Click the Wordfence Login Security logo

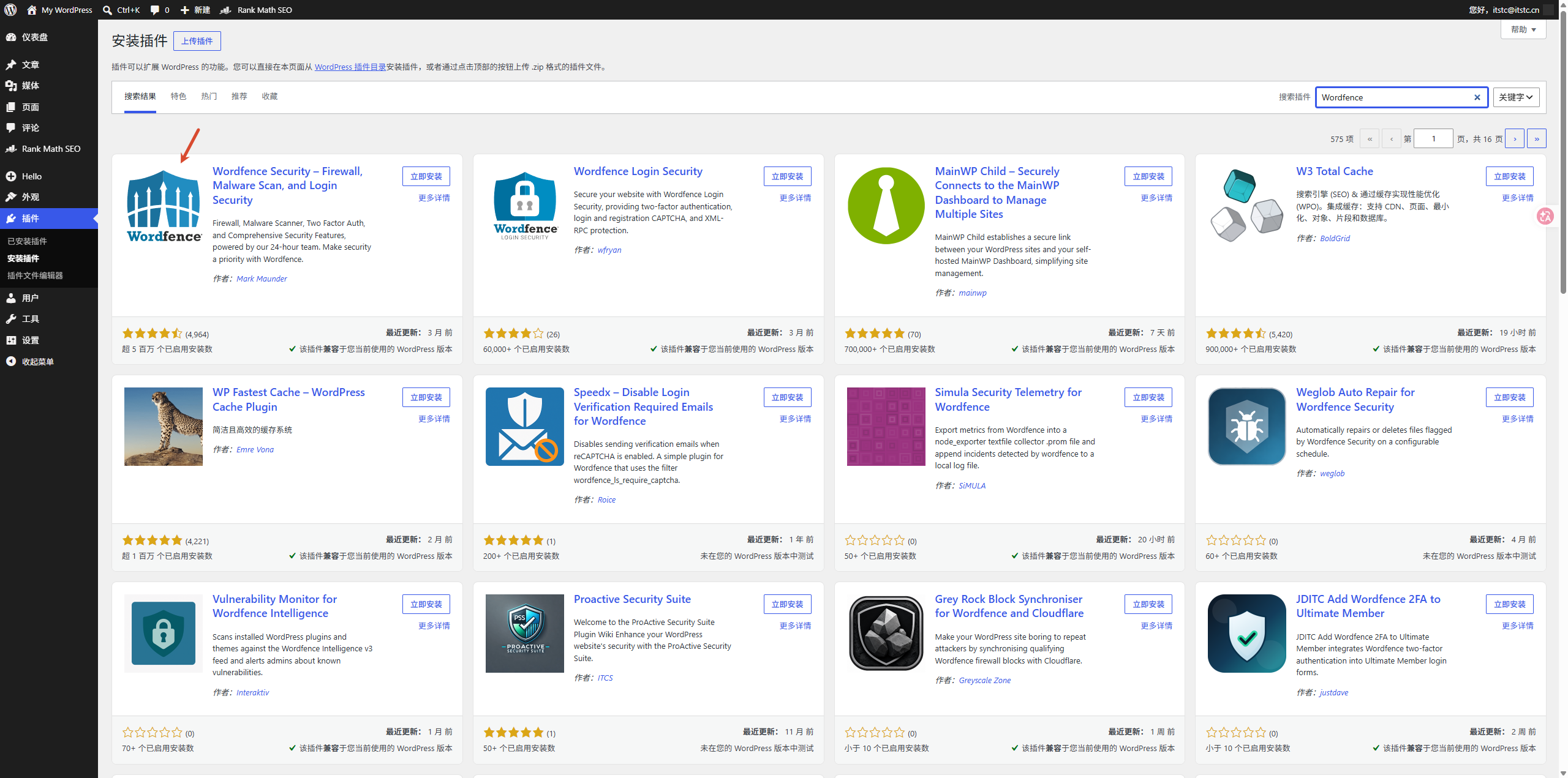click(x=525, y=206)
